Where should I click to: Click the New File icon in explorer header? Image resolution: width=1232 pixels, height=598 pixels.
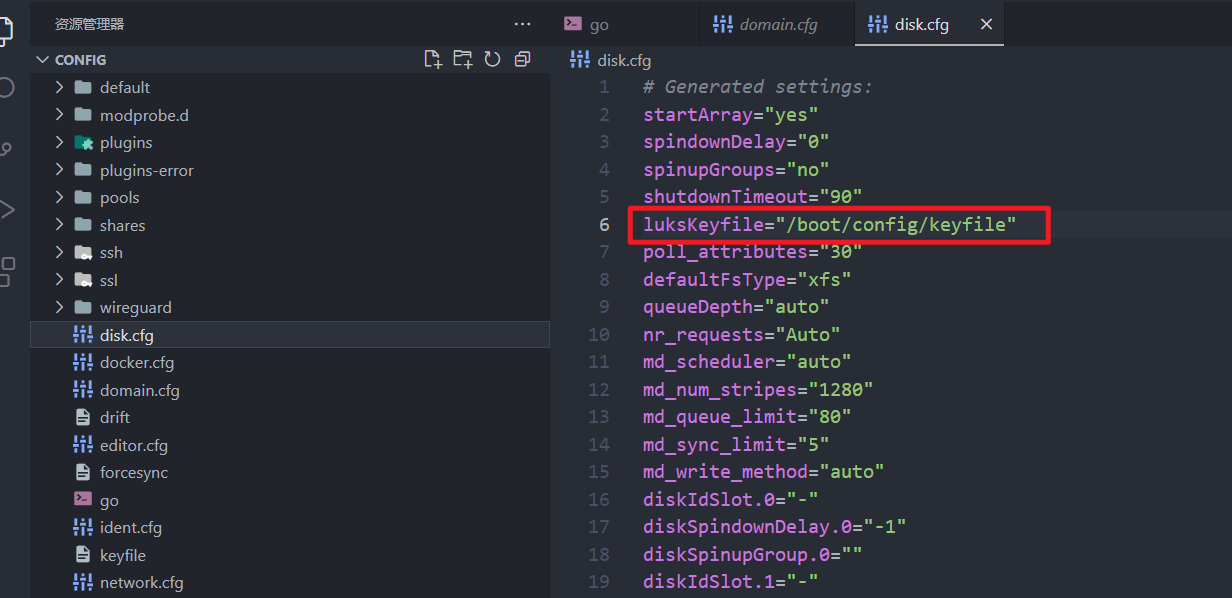(x=433, y=59)
